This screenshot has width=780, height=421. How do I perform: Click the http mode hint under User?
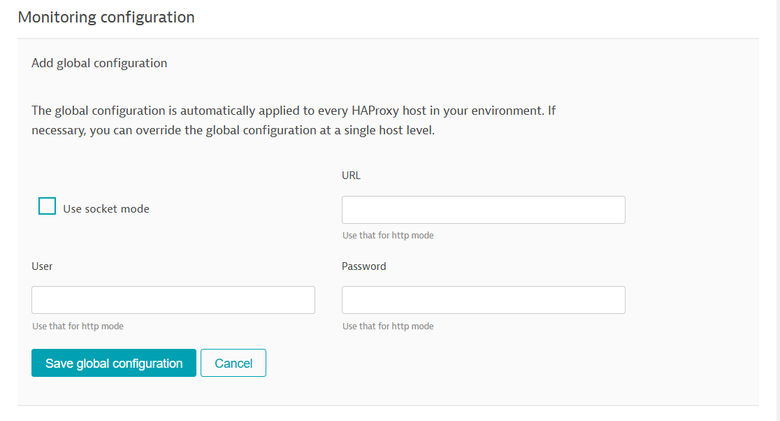click(78, 326)
